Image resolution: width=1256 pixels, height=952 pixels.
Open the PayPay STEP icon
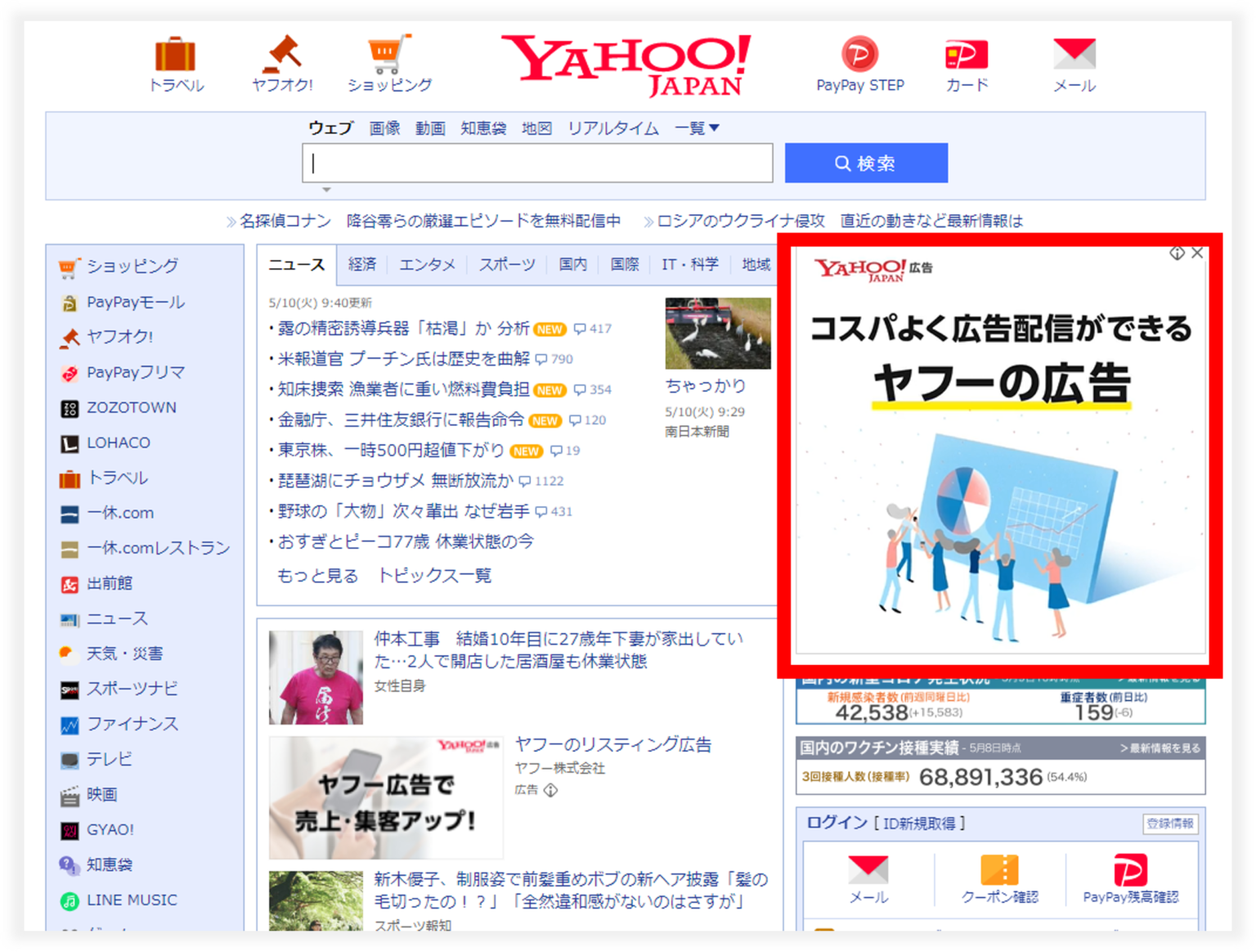(859, 55)
